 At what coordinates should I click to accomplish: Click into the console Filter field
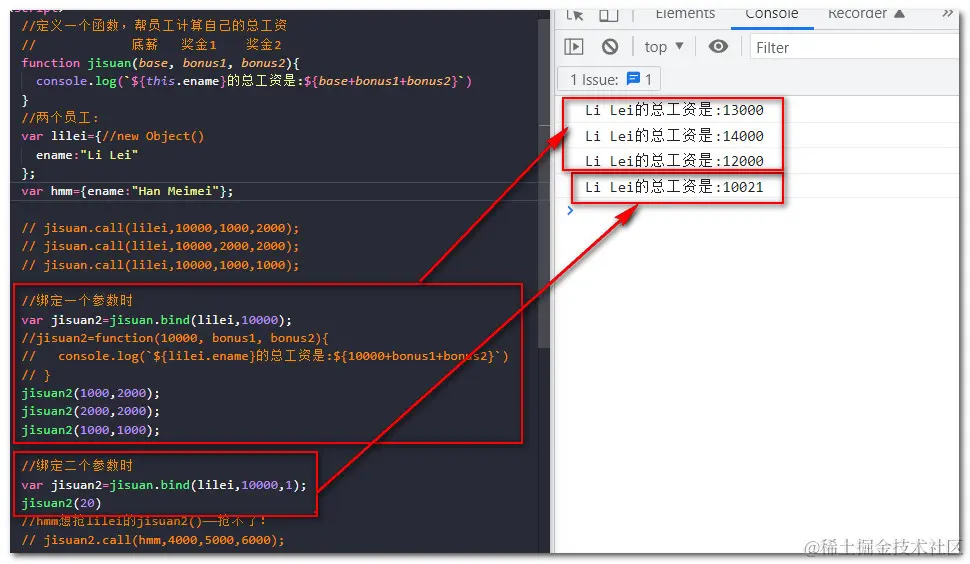point(854,47)
